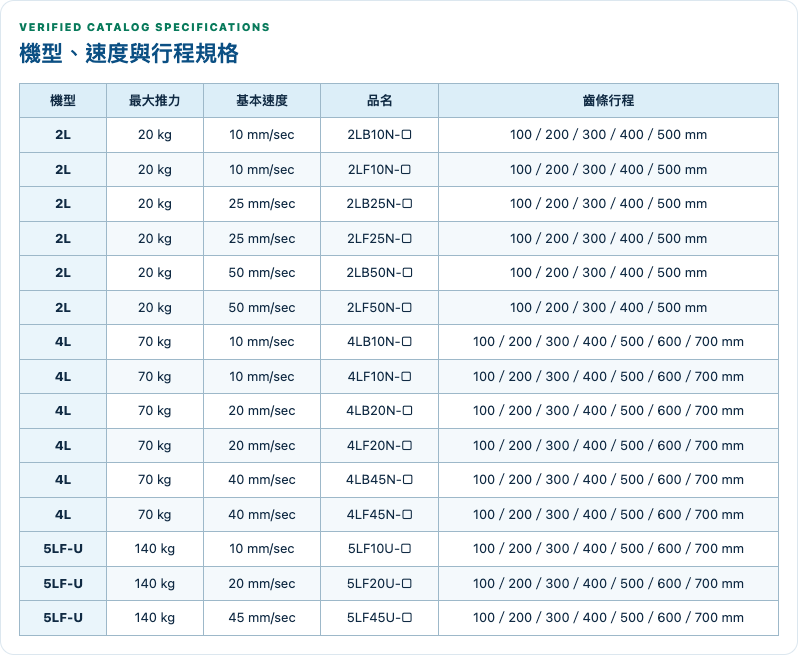The width and height of the screenshot is (798, 655).
Task: Select product name 4LF10N-□
Action: (x=379, y=377)
